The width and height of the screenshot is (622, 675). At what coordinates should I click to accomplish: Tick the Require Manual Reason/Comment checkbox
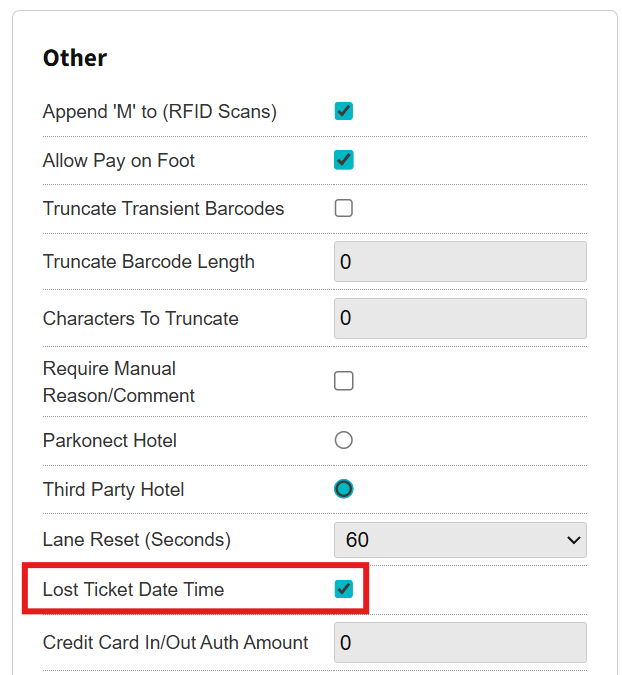pyautogui.click(x=344, y=381)
